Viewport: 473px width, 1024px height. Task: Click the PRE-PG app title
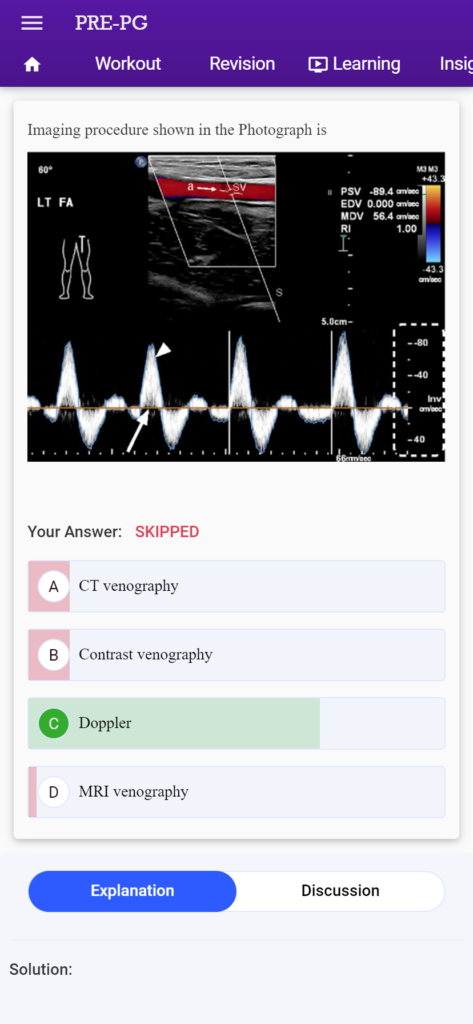tap(111, 23)
